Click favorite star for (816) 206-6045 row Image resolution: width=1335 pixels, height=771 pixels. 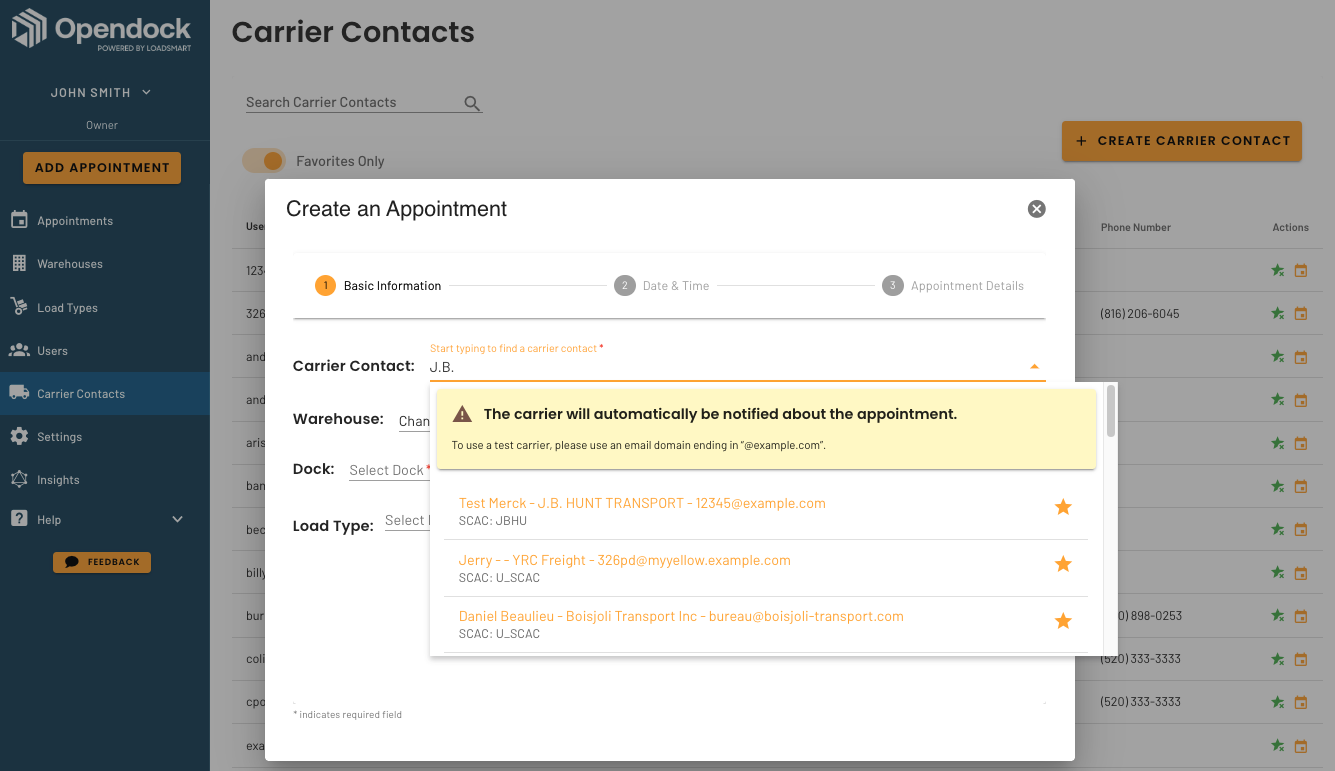(1278, 313)
